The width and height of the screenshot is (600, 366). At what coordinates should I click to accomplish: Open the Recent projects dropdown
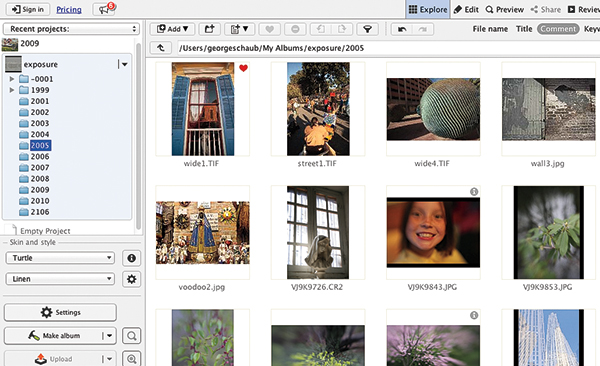tap(71, 29)
